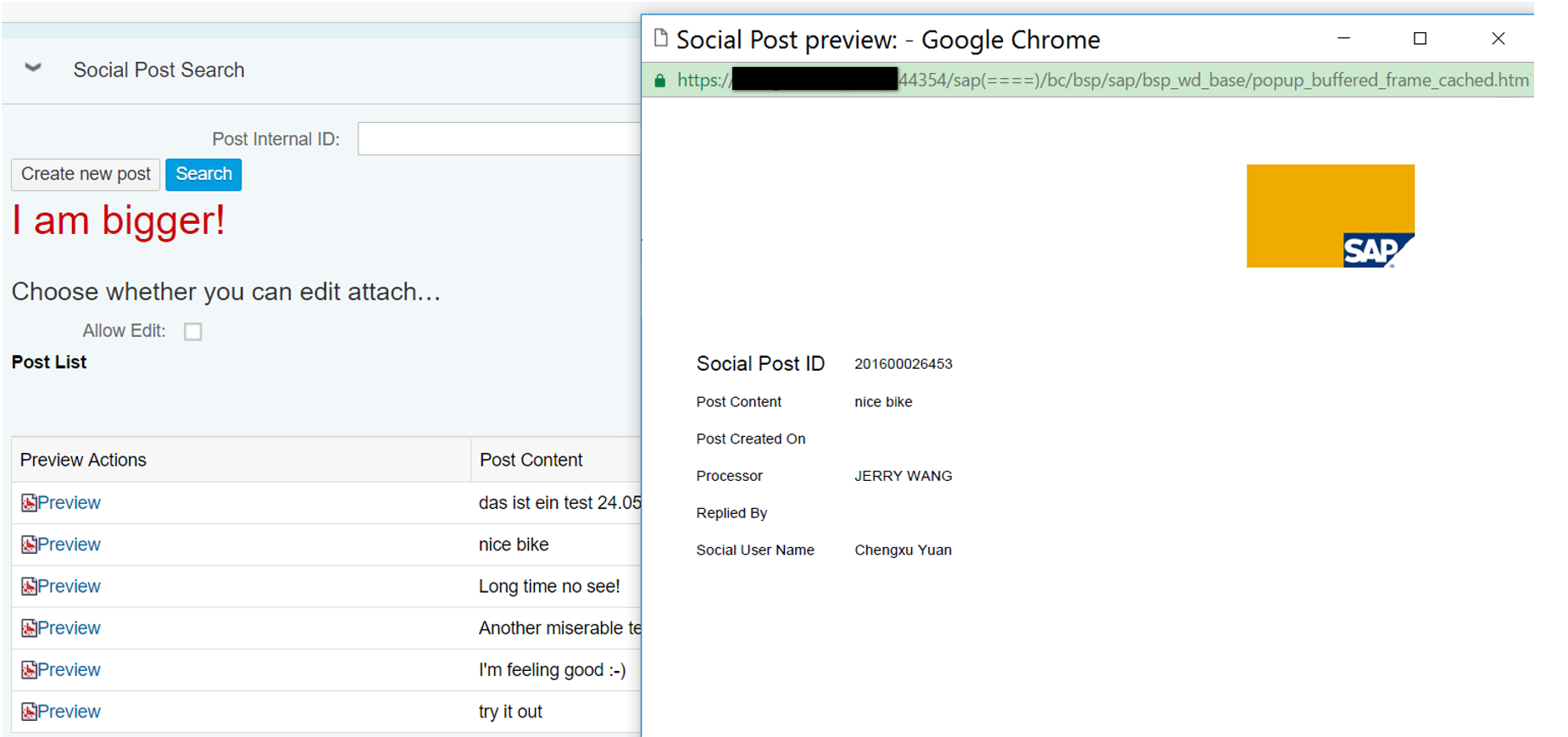This screenshot has height=737, width=1568.
Task: Select the 'Long time no see!' cell
Action: [x=556, y=586]
